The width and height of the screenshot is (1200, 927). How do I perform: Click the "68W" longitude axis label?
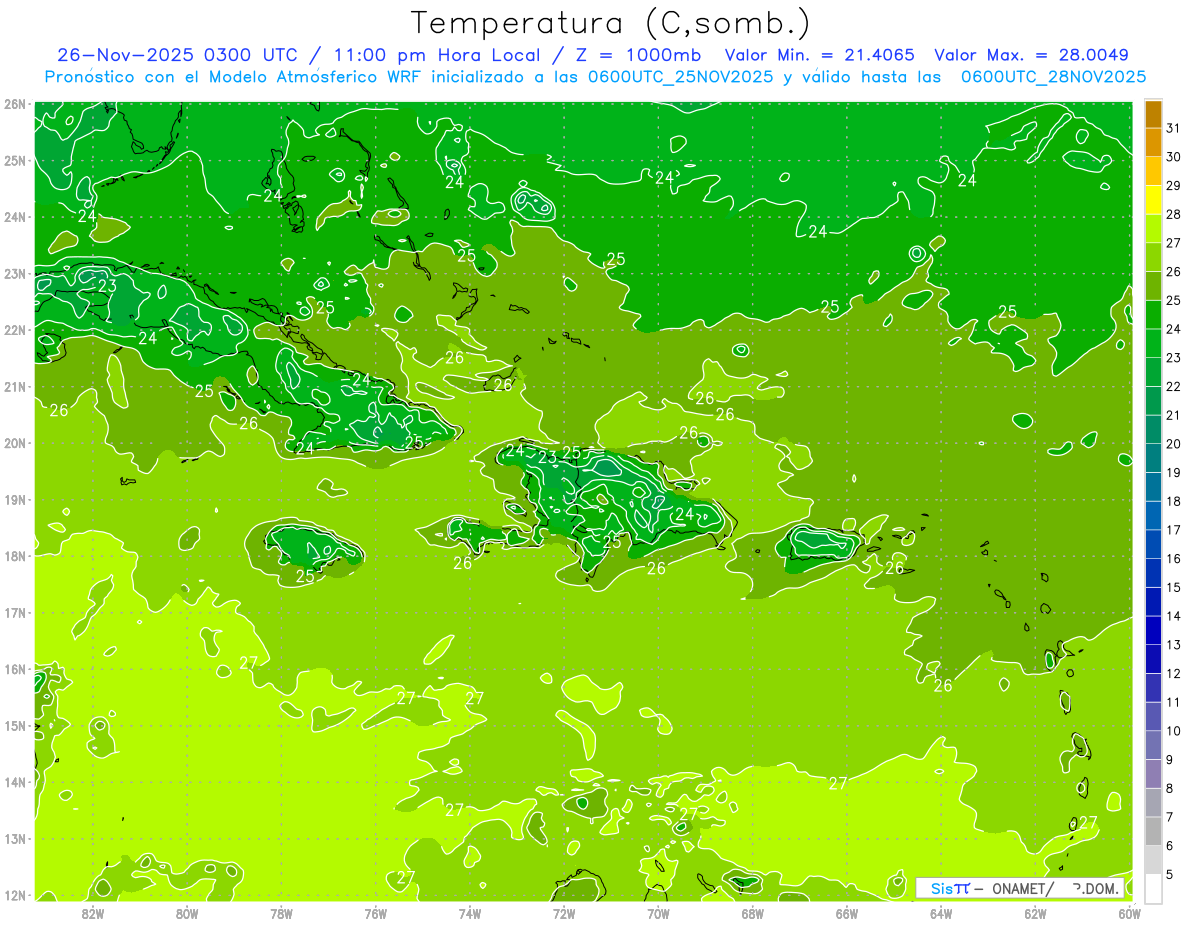click(x=753, y=913)
